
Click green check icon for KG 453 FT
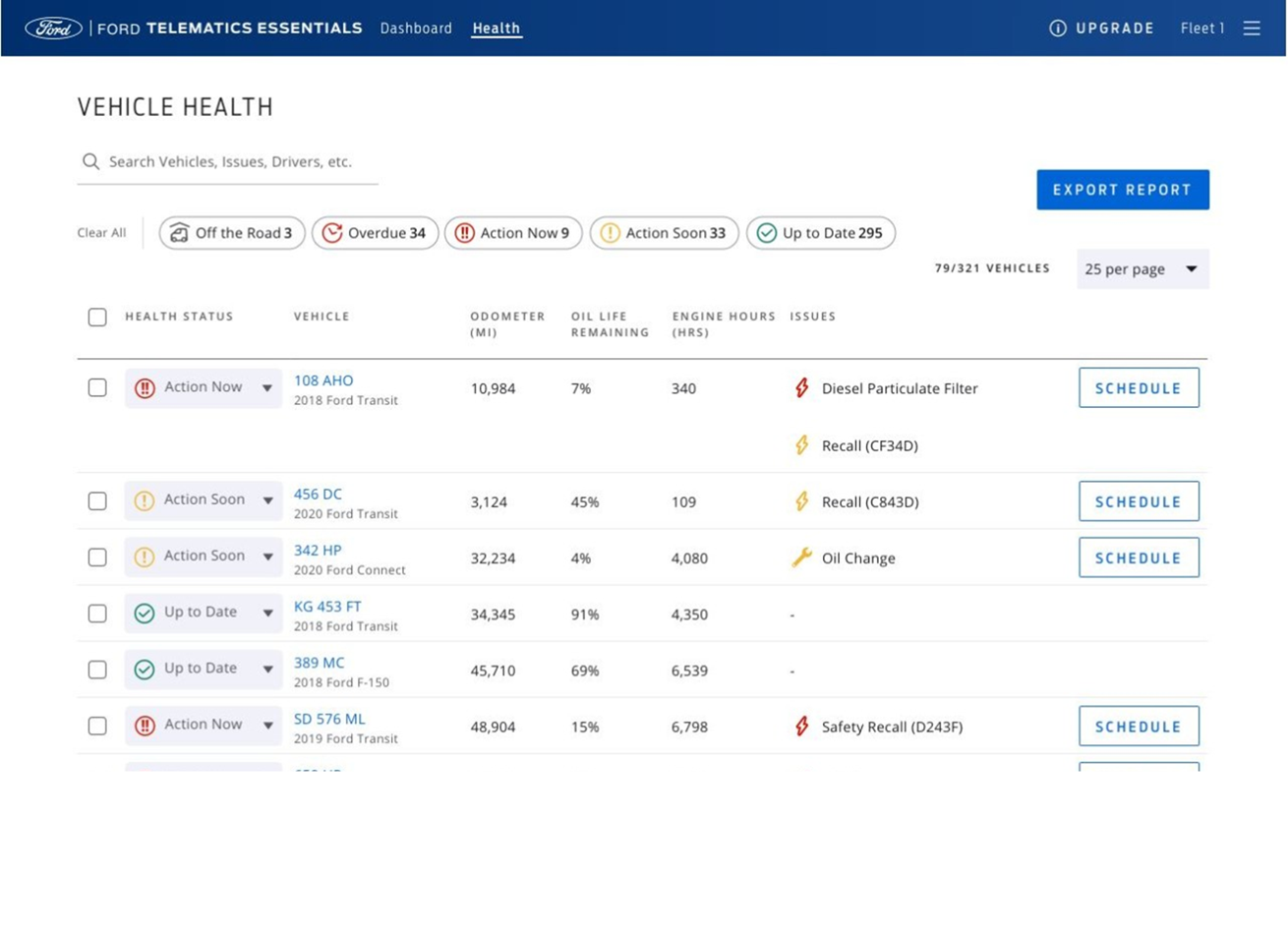[x=145, y=614]
